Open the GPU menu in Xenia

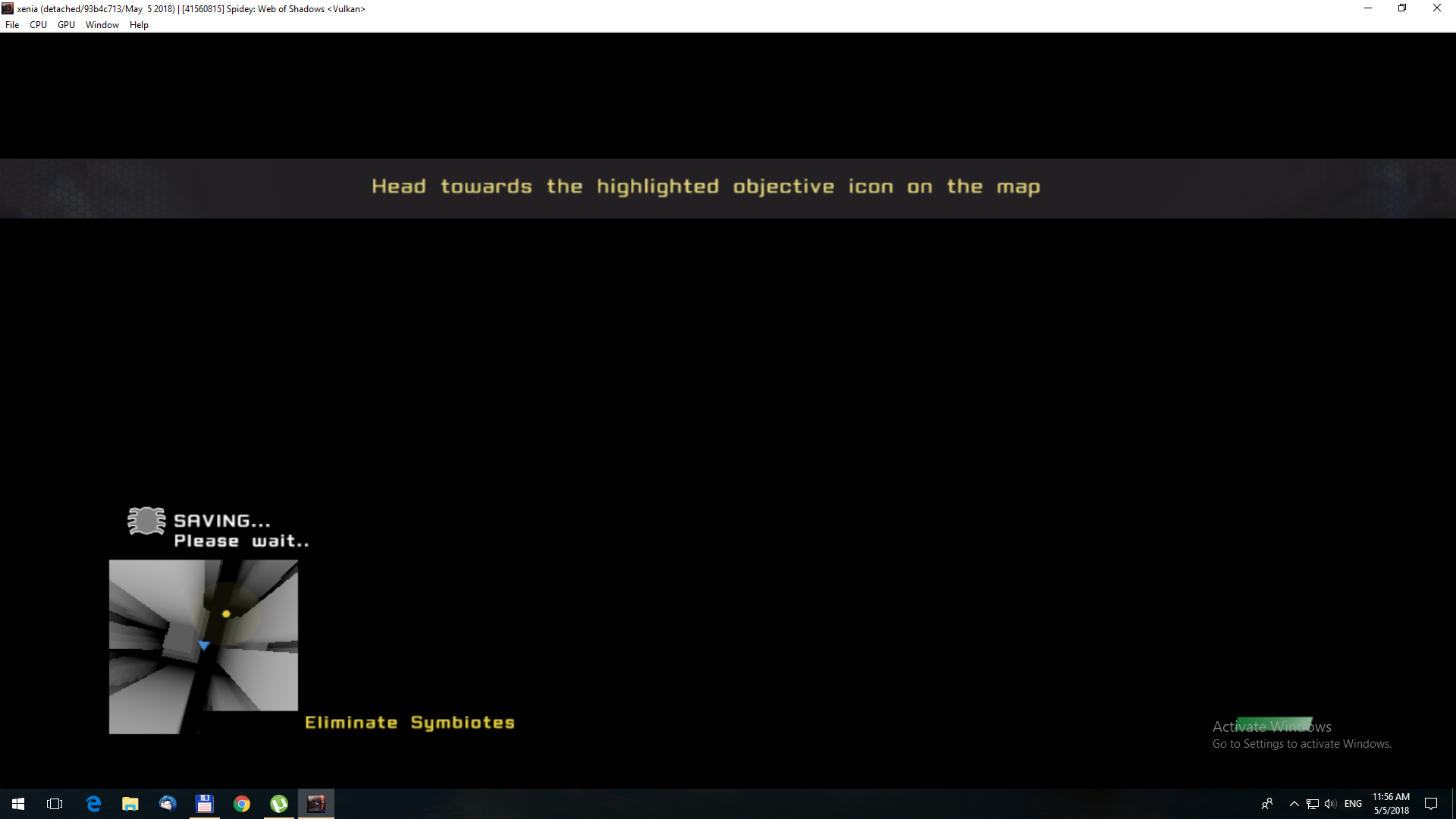coord(66,24)
